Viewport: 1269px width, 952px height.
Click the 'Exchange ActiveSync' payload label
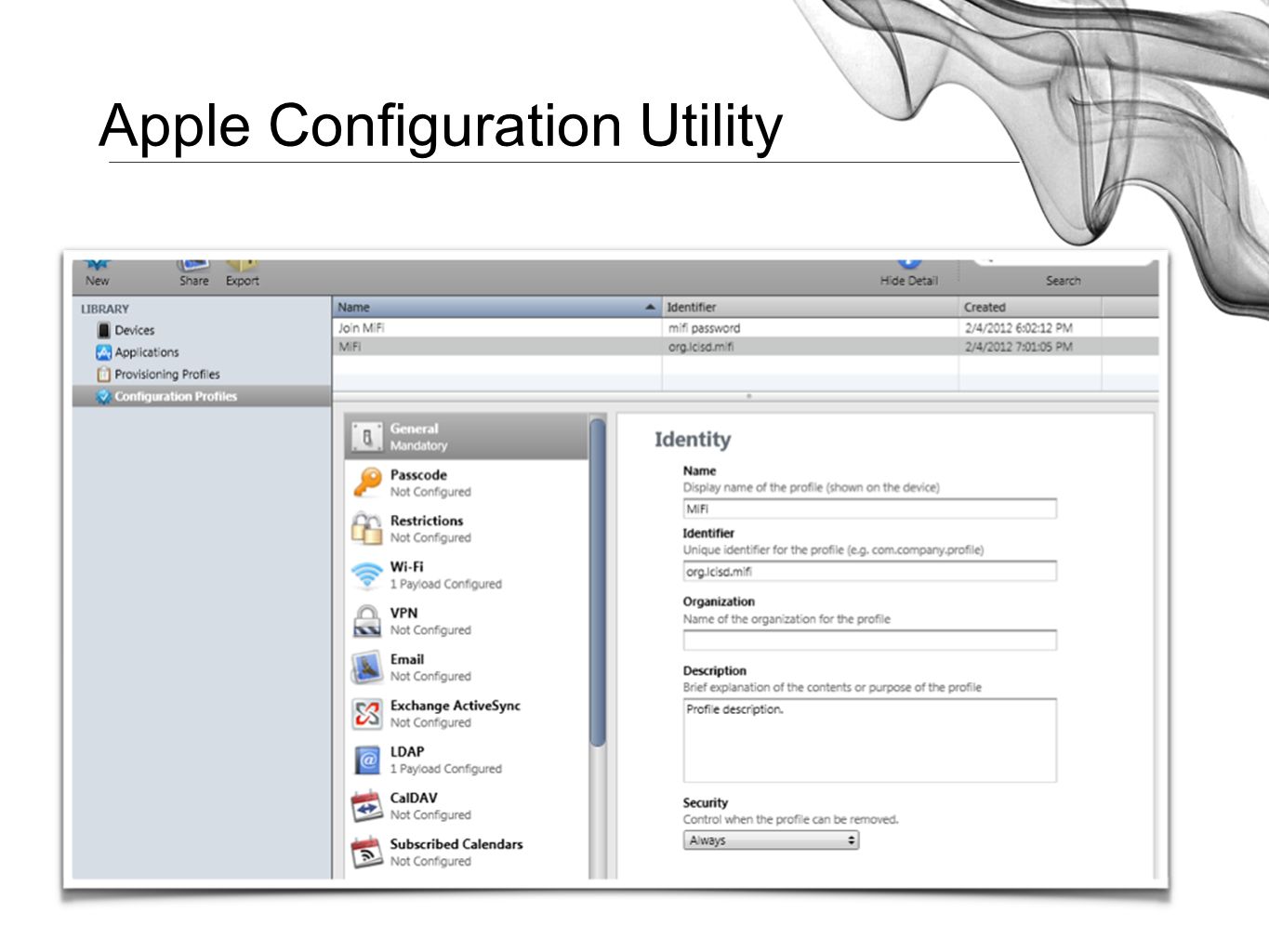point(455,706)
